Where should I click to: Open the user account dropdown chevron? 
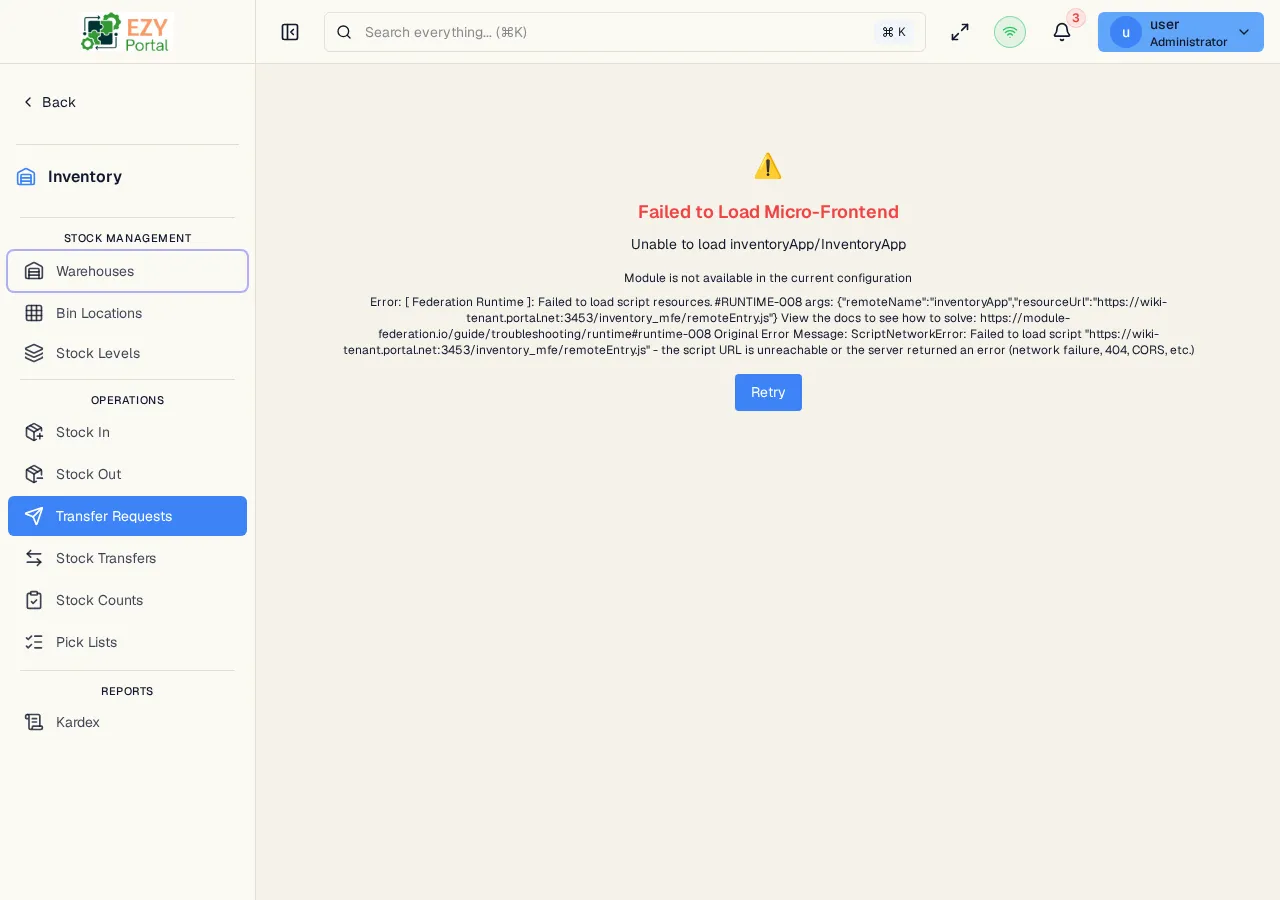click(x=1244, y=32)
